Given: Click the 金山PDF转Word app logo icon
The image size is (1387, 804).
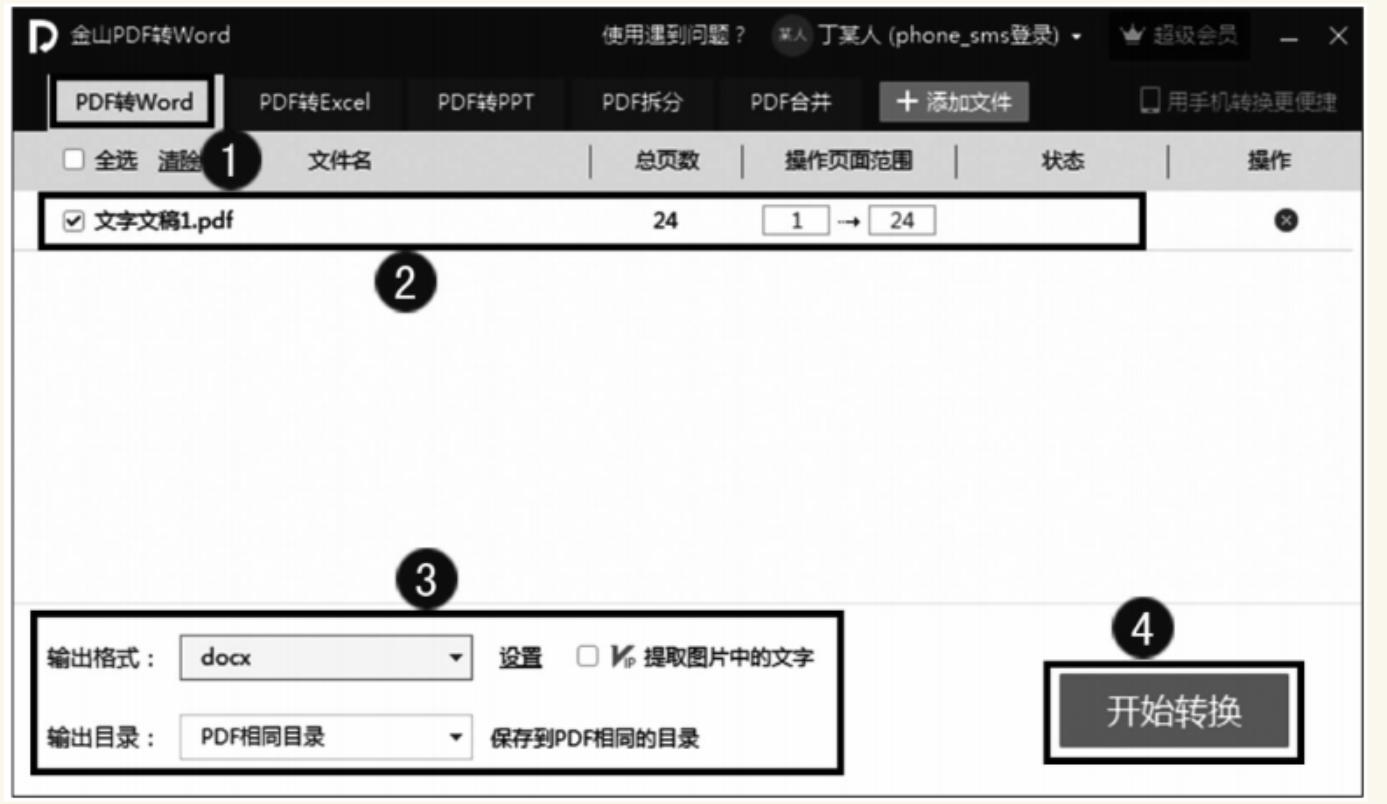Looking at the screenshot, I should (44, 37).
